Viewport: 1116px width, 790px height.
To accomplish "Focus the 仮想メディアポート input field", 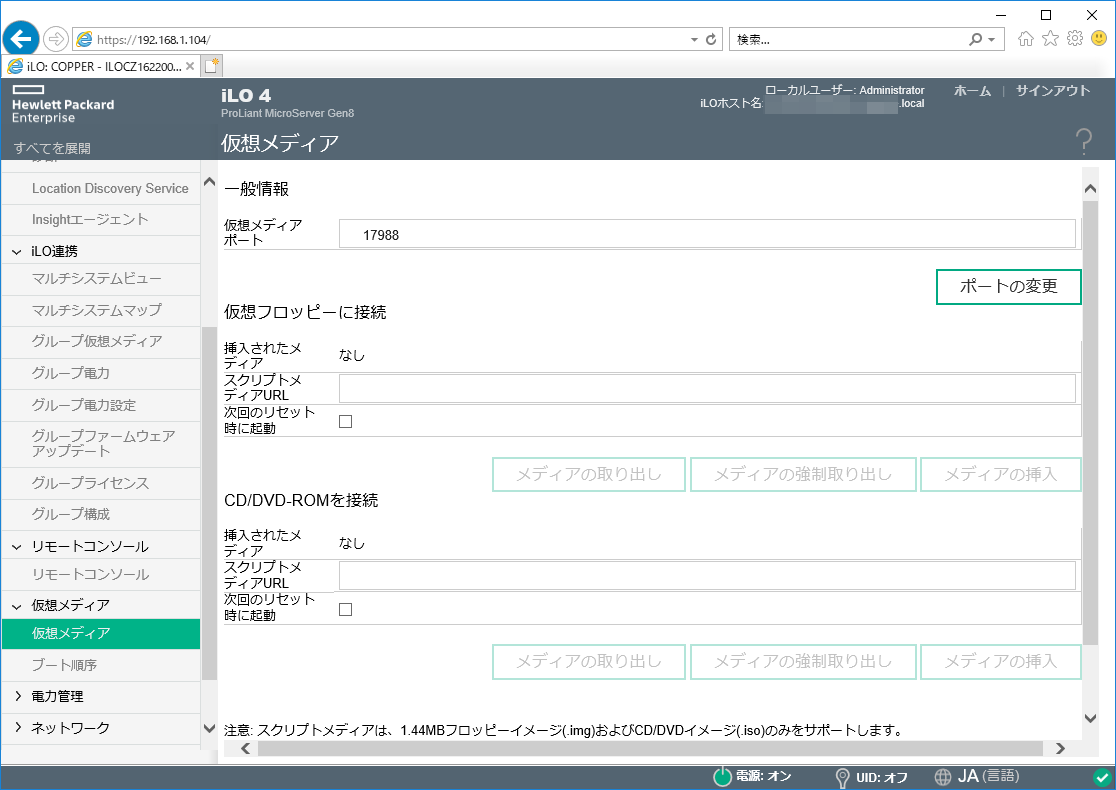I will [x=707, y=234].
